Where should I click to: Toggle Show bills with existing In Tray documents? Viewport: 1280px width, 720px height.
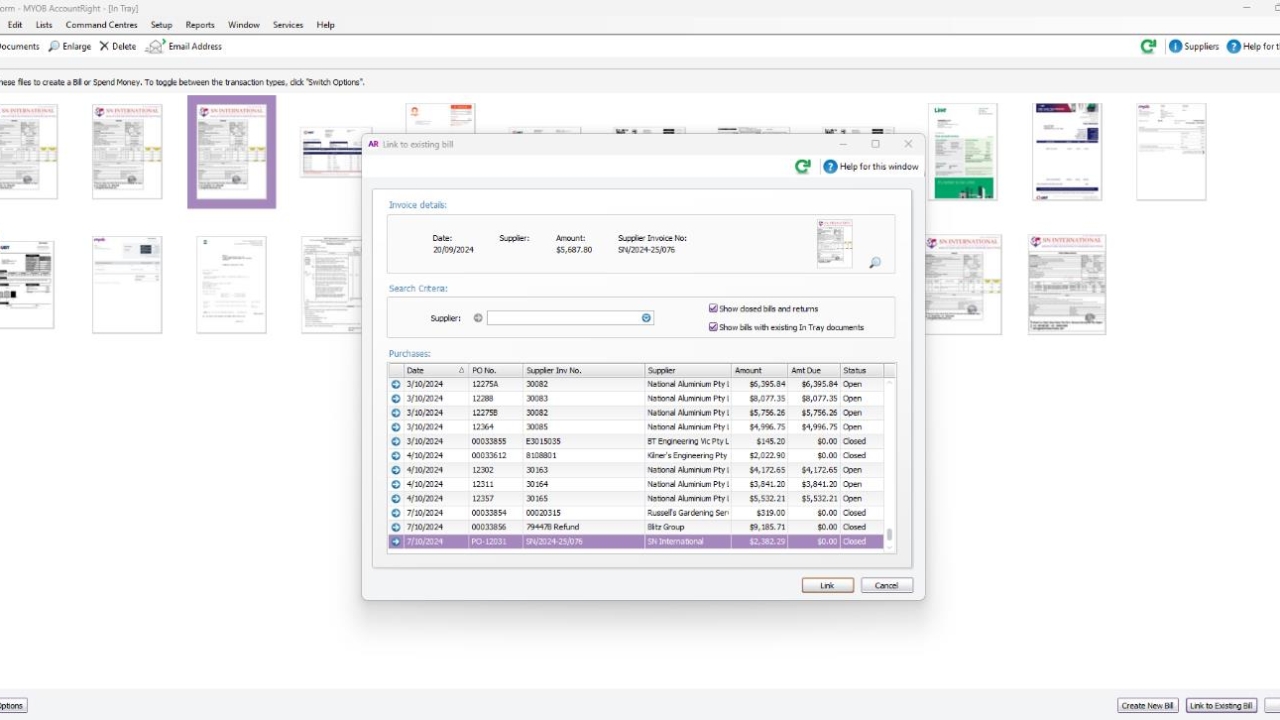[x=713, y=327]
